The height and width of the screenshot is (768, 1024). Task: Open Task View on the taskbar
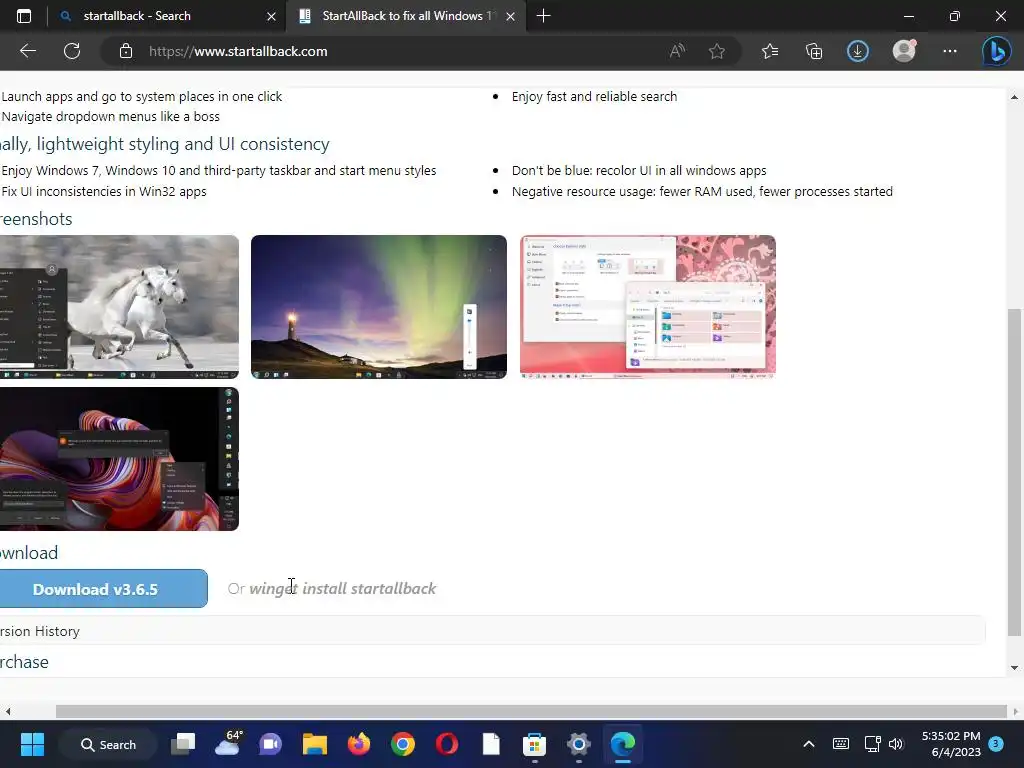(x=184, y=744)
